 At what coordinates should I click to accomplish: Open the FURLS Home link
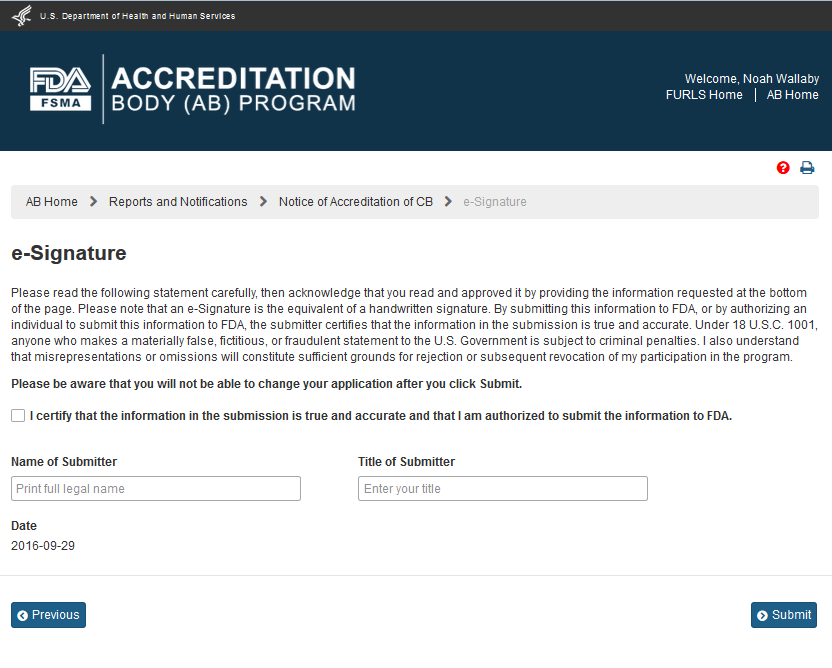point(704,95)
